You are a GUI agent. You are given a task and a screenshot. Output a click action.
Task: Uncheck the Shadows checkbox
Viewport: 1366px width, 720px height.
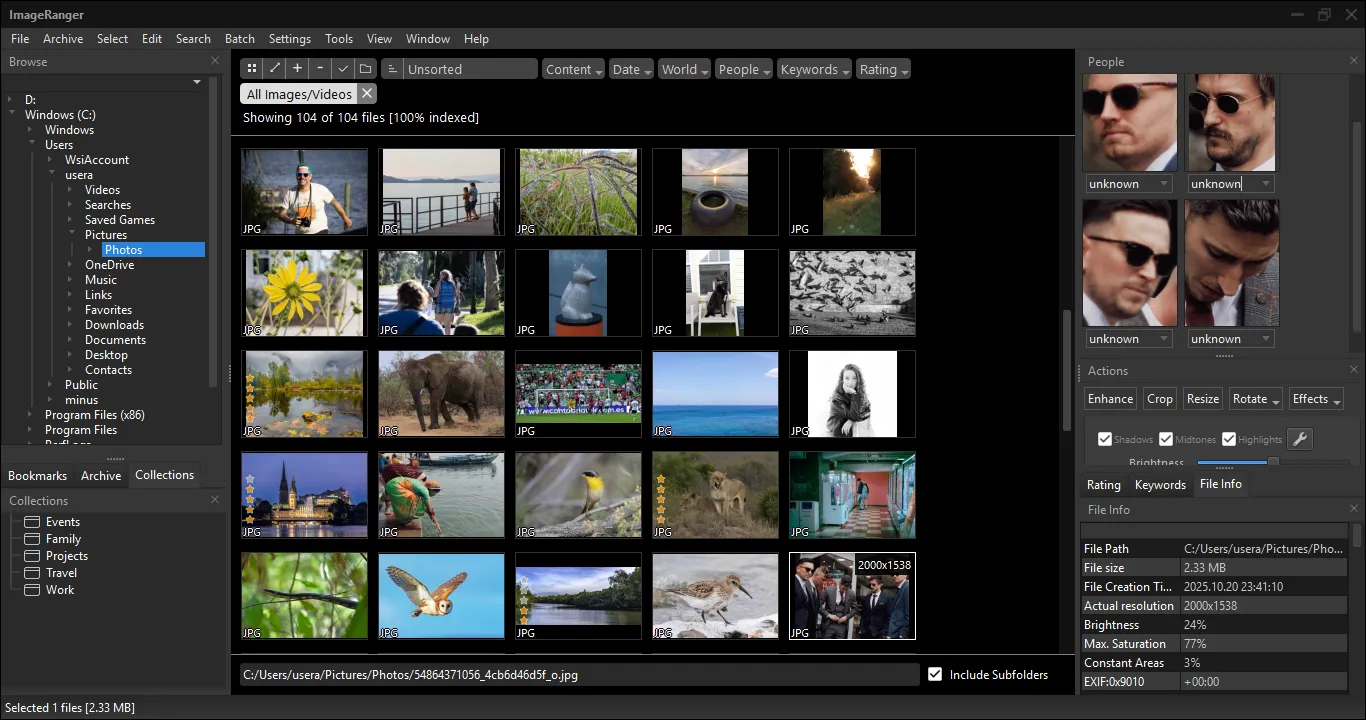[1105, 439]
